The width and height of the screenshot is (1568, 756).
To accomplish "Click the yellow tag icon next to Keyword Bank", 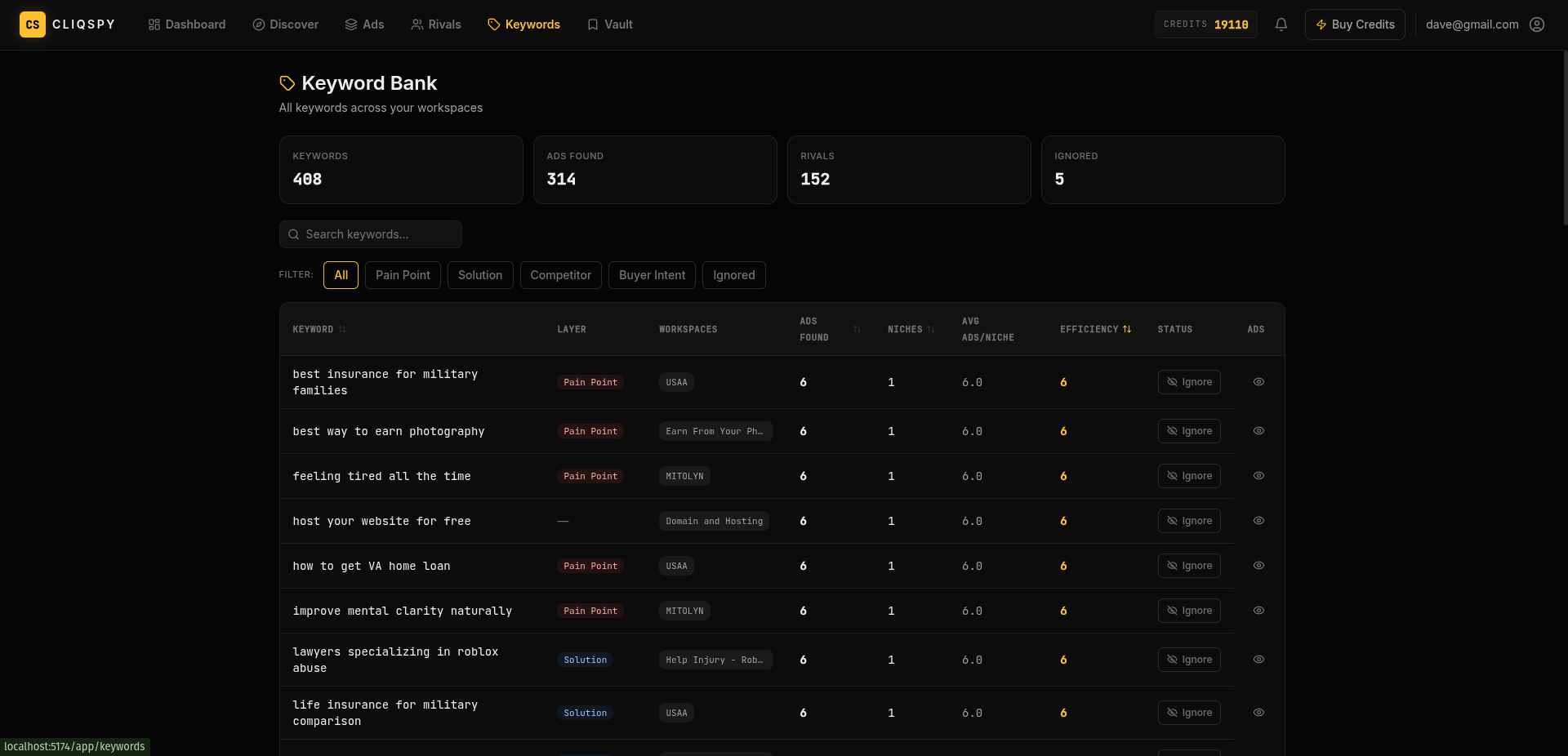I will coord(287,82).
